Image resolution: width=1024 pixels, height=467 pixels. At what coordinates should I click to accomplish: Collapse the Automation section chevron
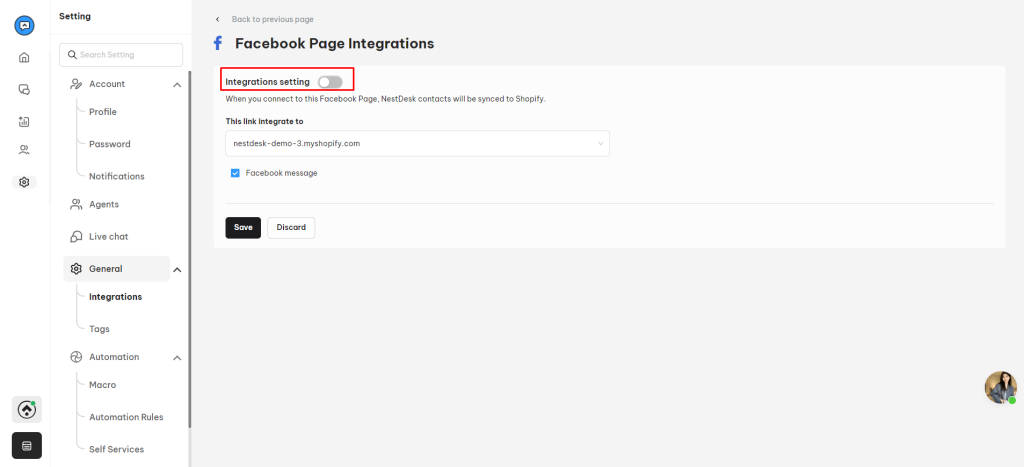[177, 357]
